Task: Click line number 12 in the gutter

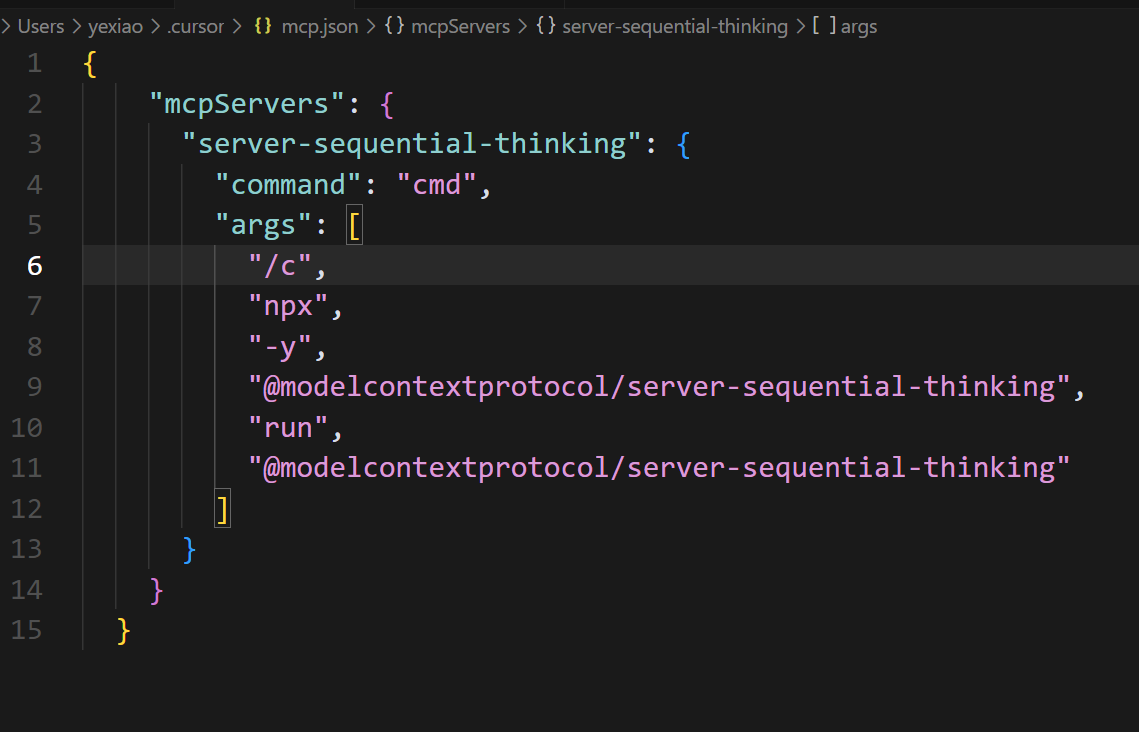Action: 26,508
